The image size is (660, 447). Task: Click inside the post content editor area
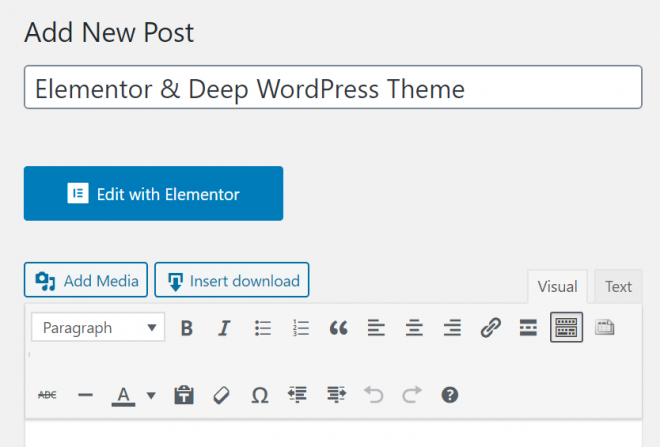point(333,434)
